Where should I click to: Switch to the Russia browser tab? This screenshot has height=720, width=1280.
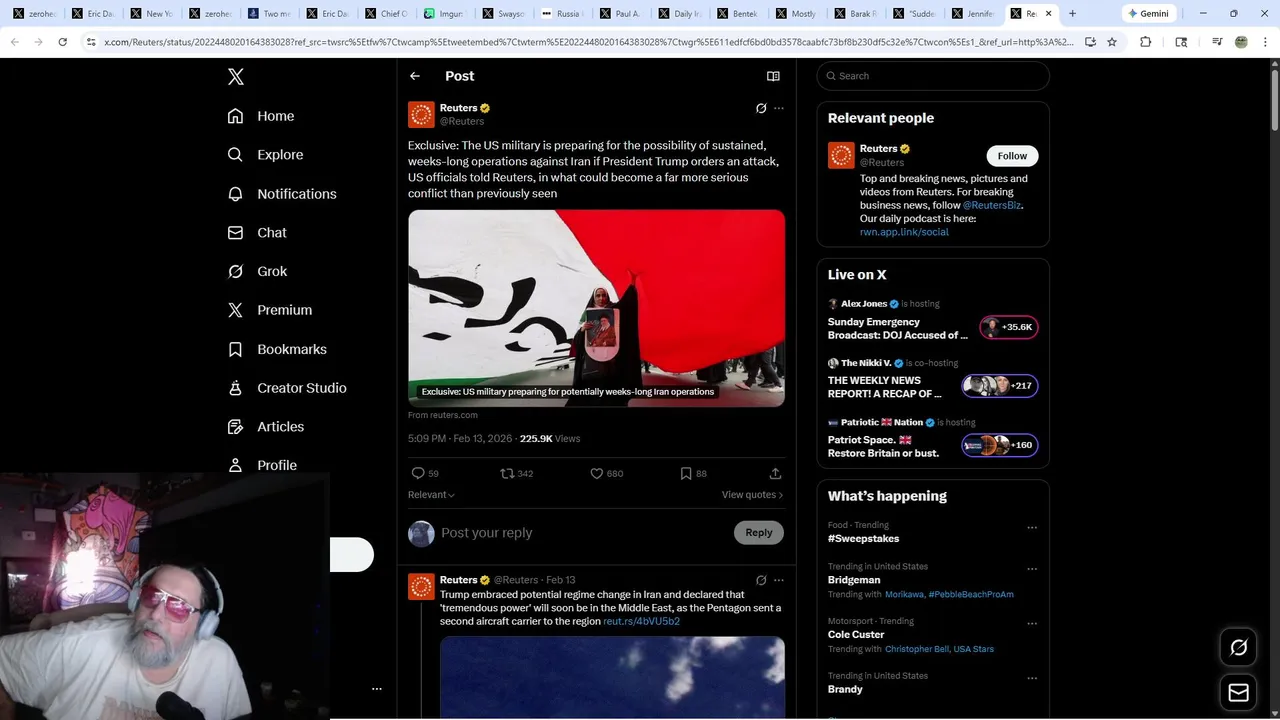point(562,14)
